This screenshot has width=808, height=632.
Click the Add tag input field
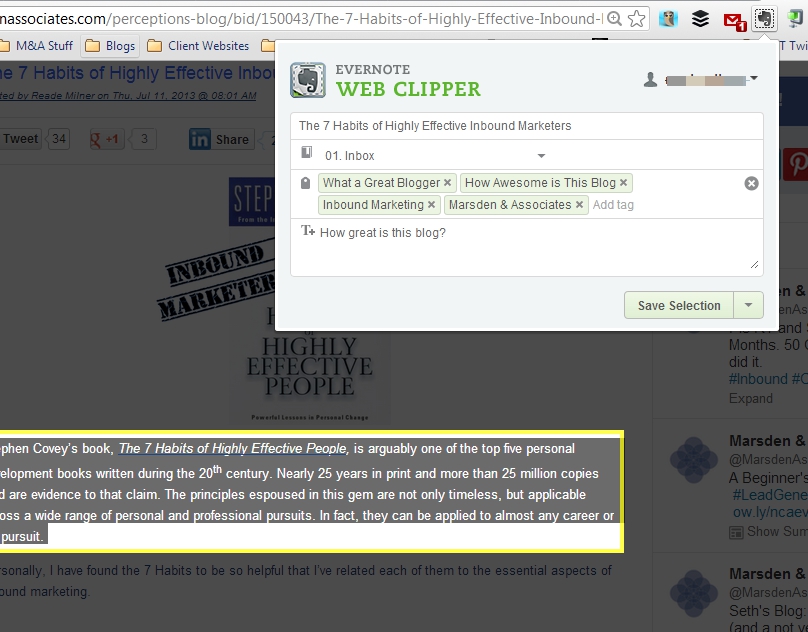(x=613, y=205)
